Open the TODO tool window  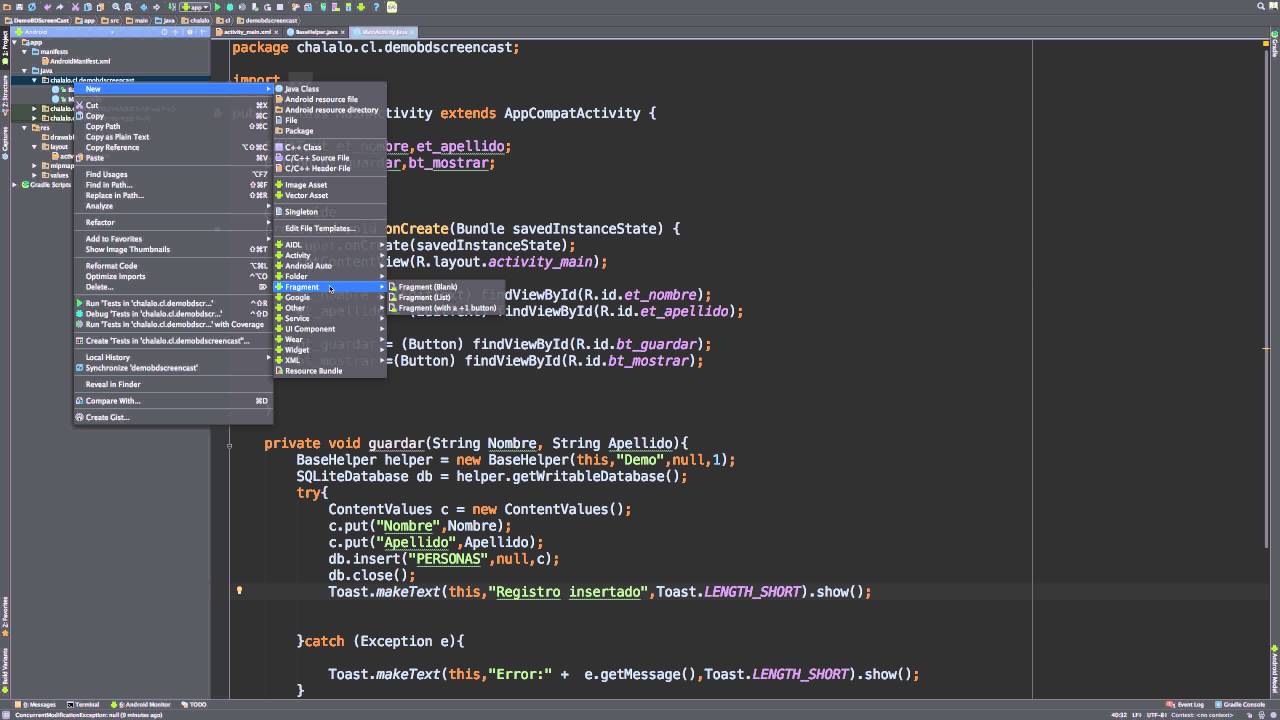coord(195,704)
